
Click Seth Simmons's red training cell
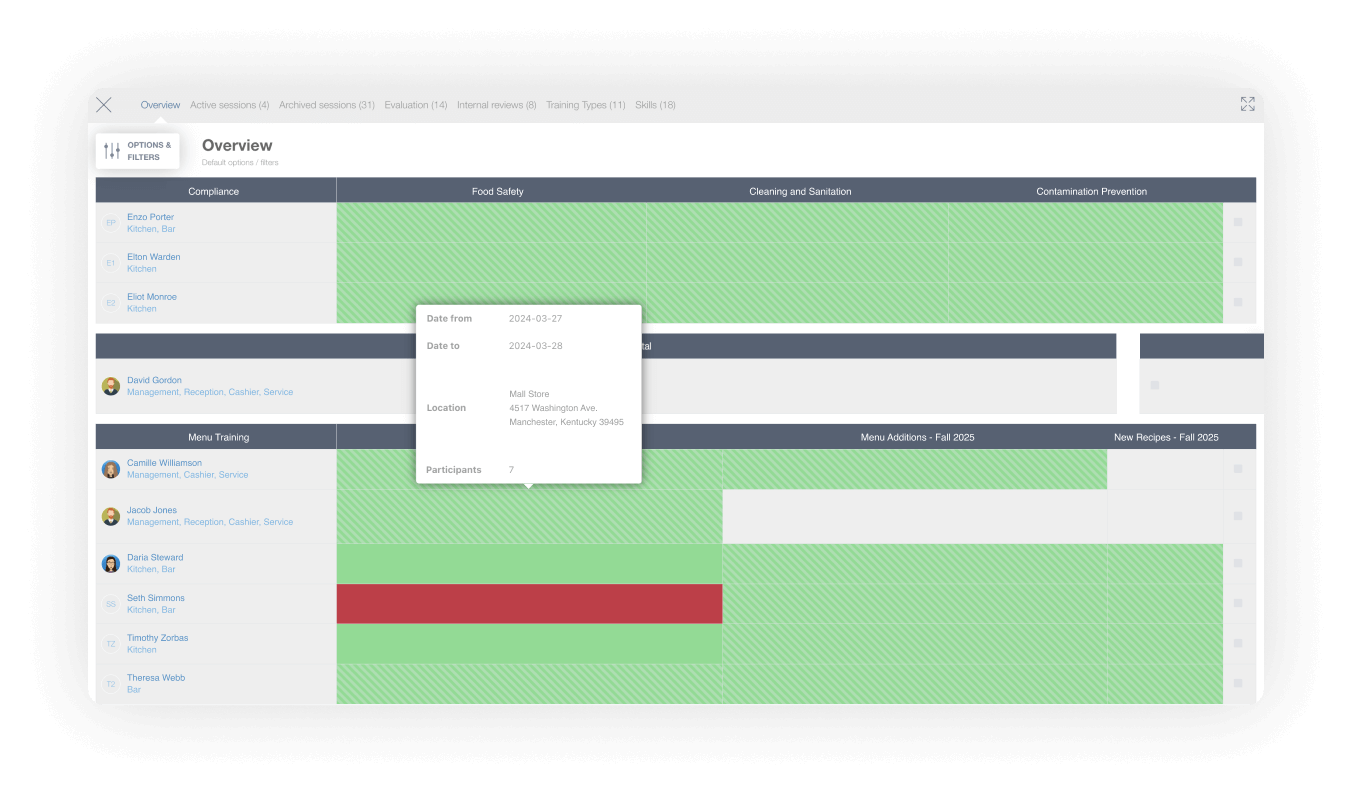[529, 604]
